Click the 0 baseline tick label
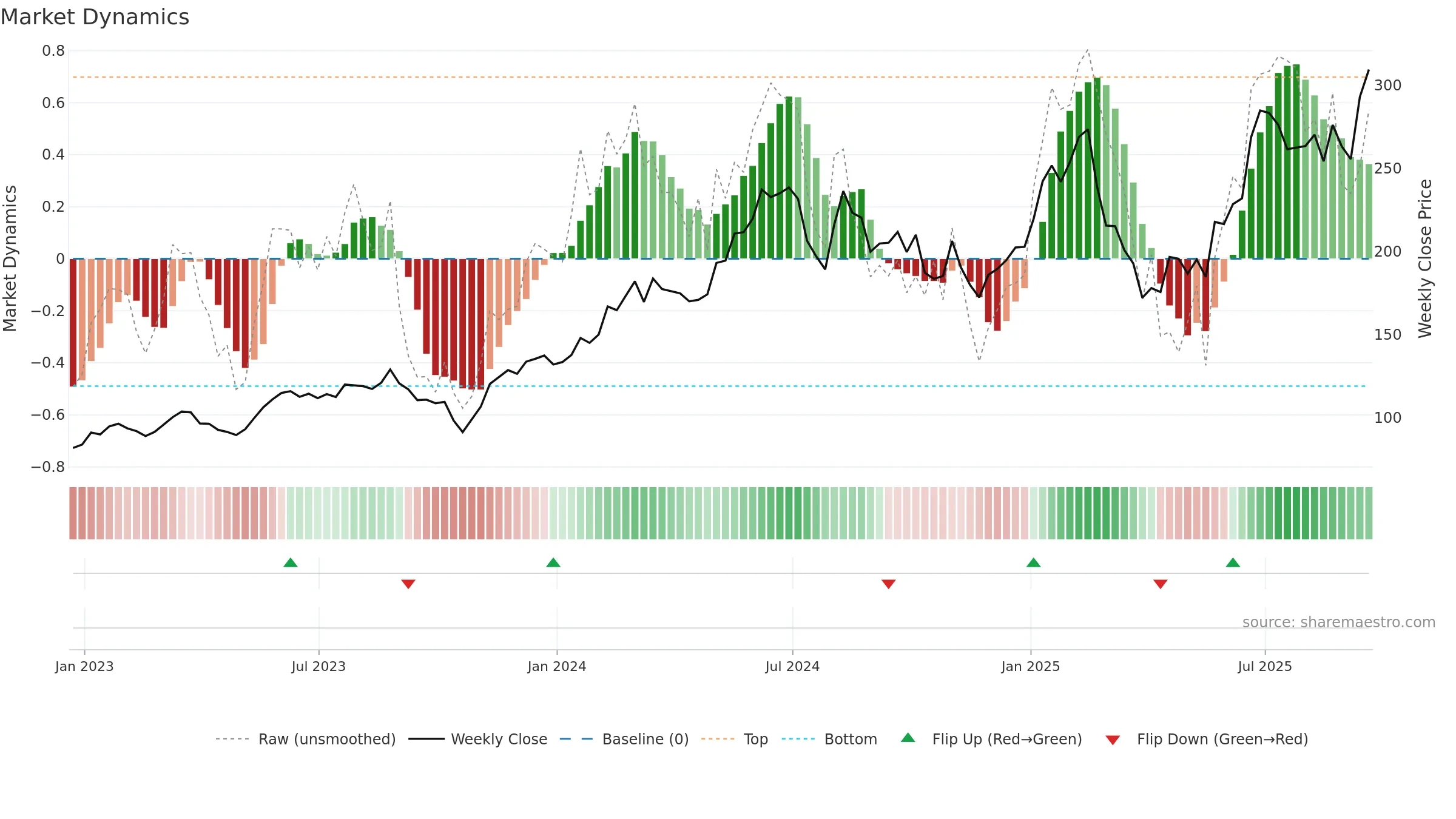The width and height of the screenshot is (1456, 819). point(60,259)
